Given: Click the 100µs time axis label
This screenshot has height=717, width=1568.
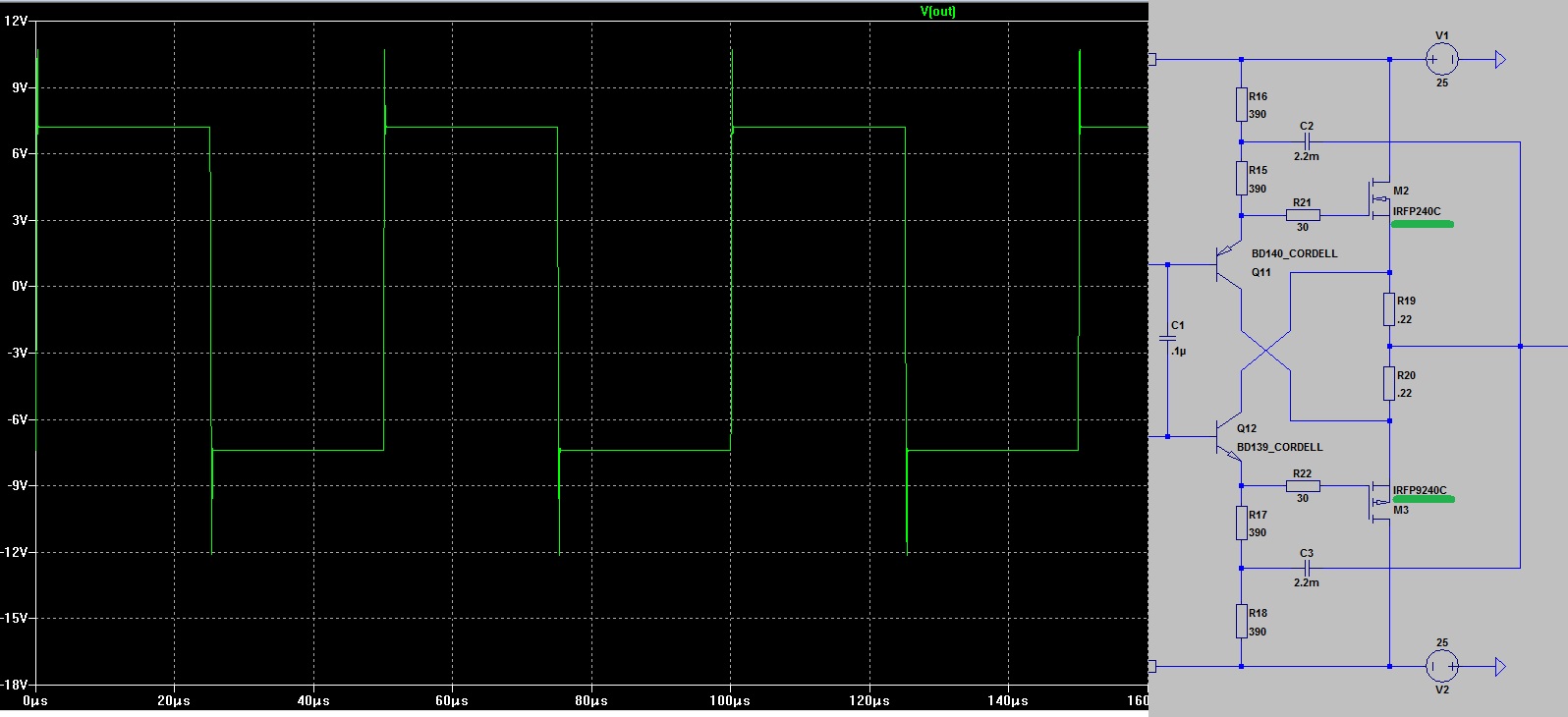Looking at the screenshot, I should point(730,700).
